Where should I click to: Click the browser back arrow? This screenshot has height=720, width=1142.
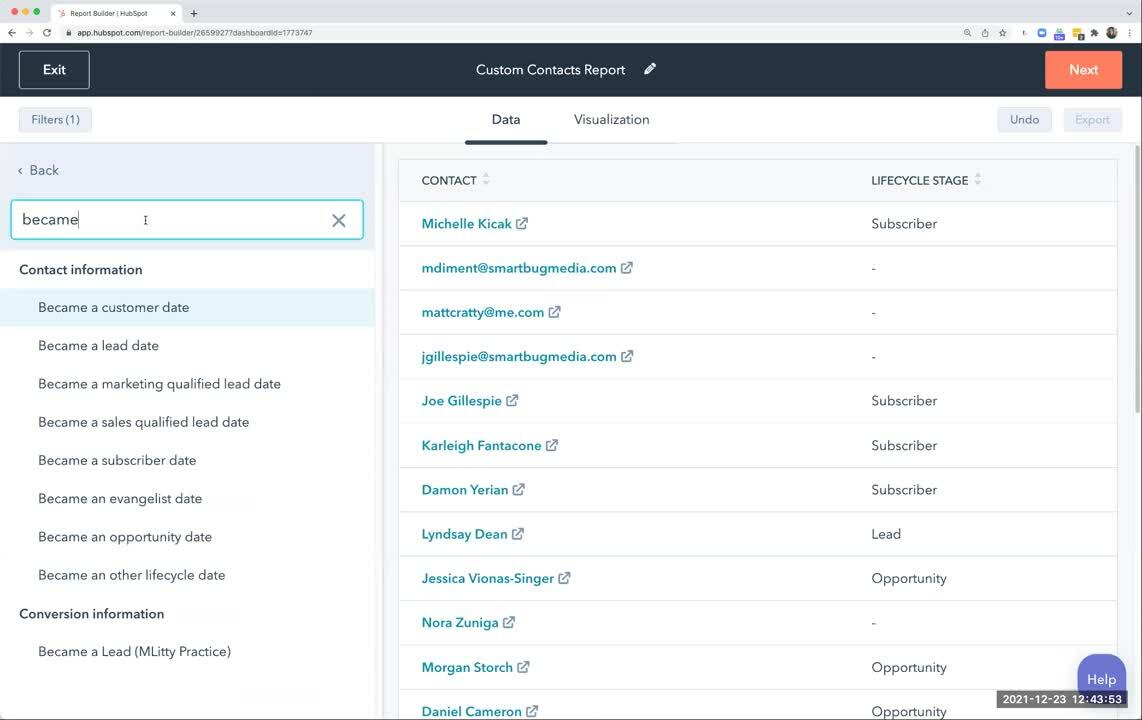tap(12, 33)
